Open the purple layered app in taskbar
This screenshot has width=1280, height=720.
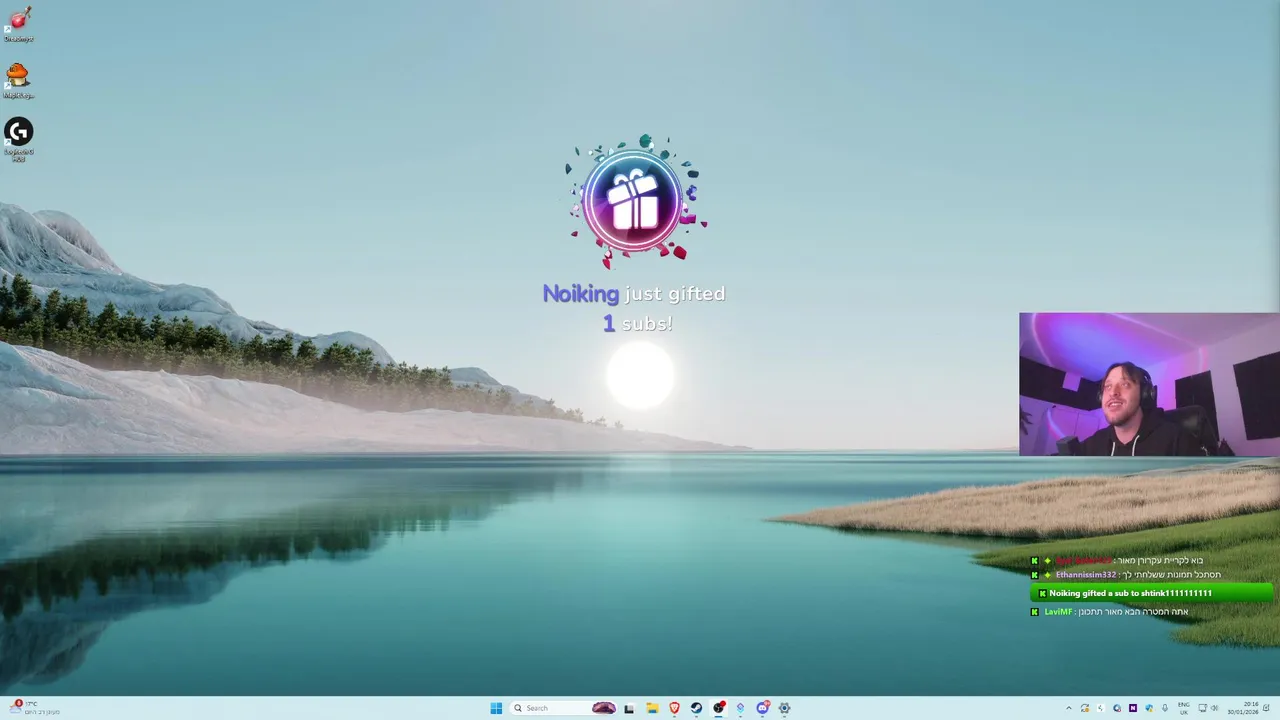click(x=740, y=708)
